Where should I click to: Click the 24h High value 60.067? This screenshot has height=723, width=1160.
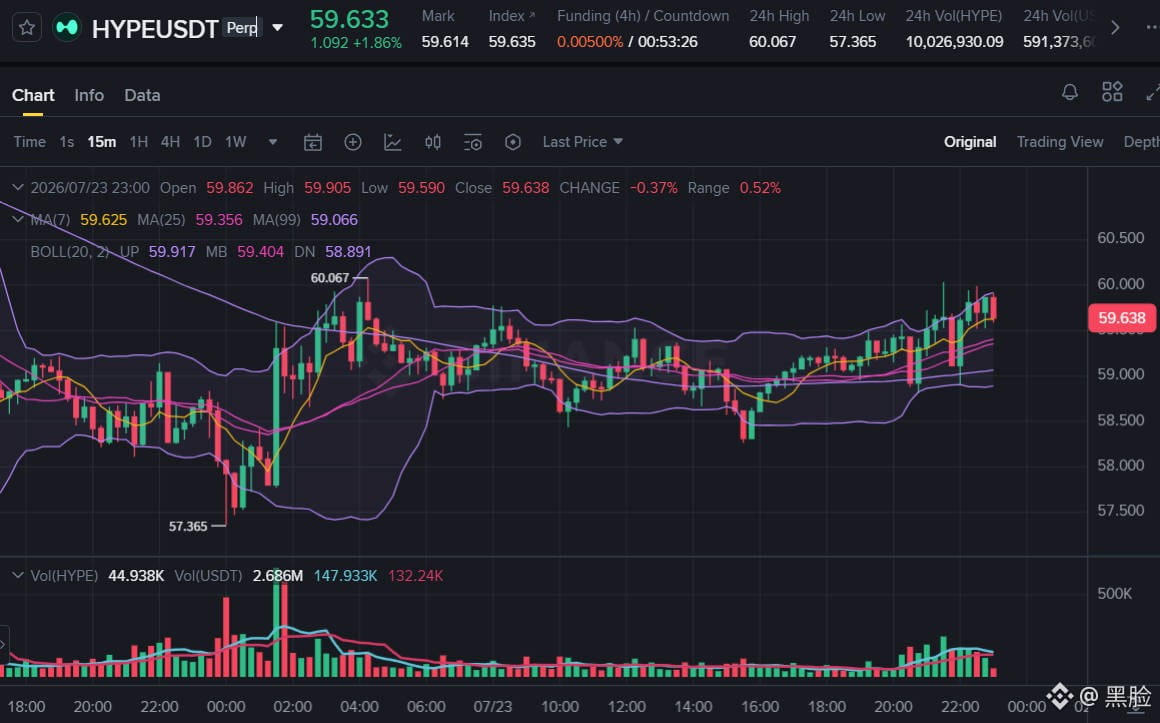pyautogui.click(x=772, y=42)
